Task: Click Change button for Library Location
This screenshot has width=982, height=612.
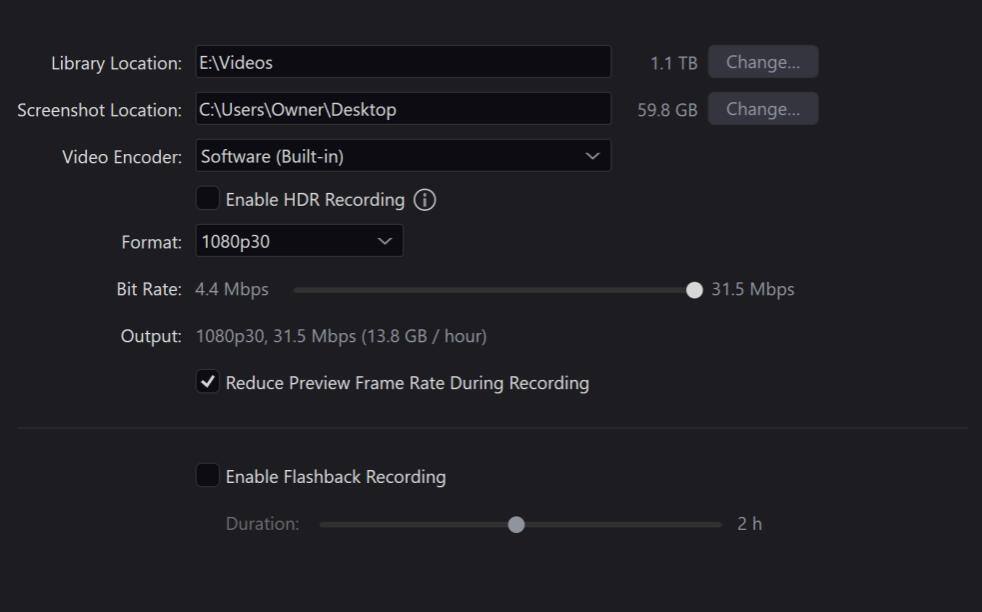Action: pos(762,62)
